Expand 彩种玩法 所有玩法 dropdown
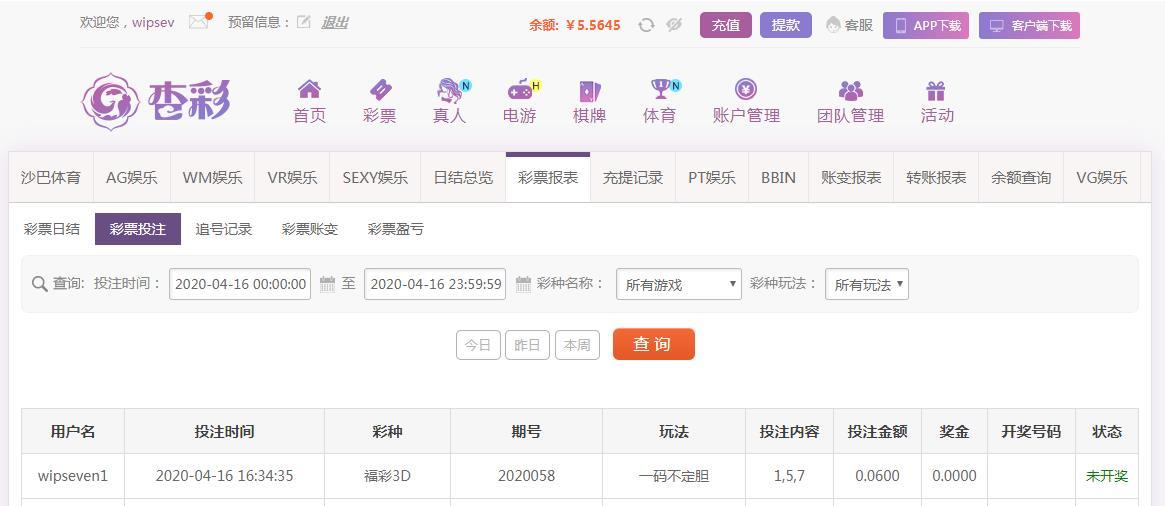1165x506 pixels. point(866,285)
